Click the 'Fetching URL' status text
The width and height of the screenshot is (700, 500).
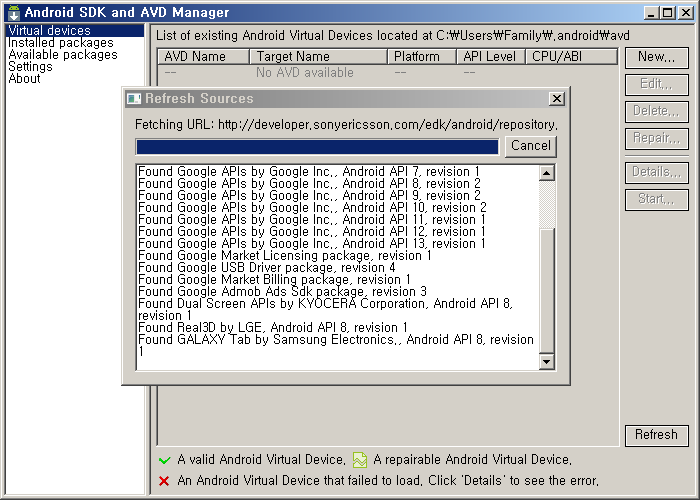click(x=346, y=125)
